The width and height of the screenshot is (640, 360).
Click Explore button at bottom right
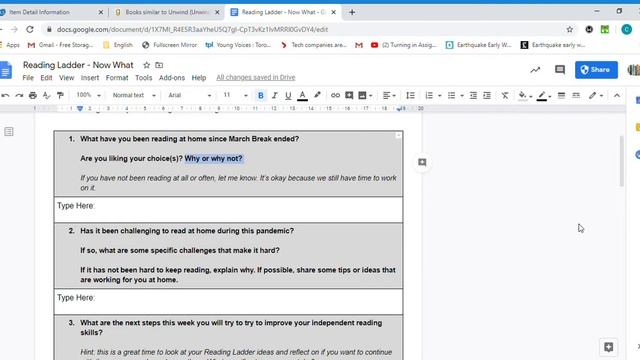[x=608, y=347]
